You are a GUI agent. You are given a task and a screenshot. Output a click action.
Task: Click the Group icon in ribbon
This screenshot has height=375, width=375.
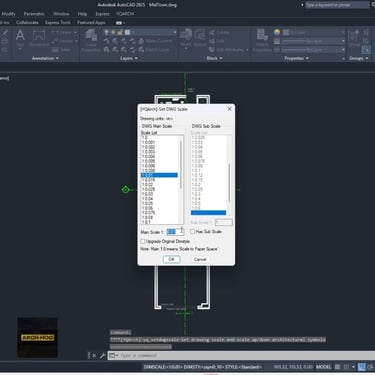[x=354, y=36]
